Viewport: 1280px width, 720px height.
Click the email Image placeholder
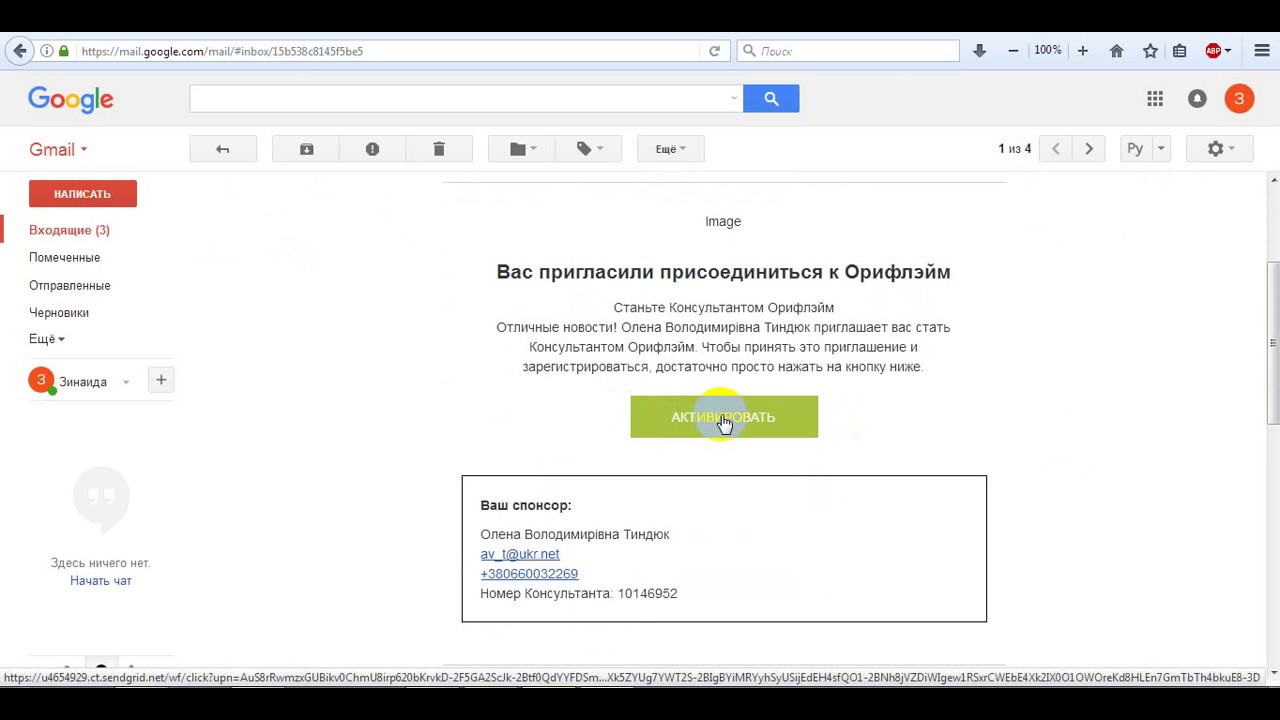click(723, 222)
